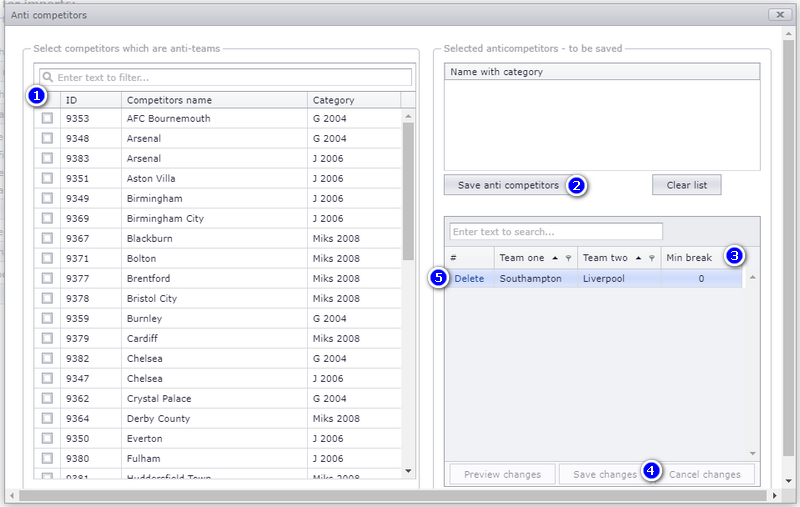Screen dimensions: 800x507
Task: Click Min break value 0
Action: point(702,278)
